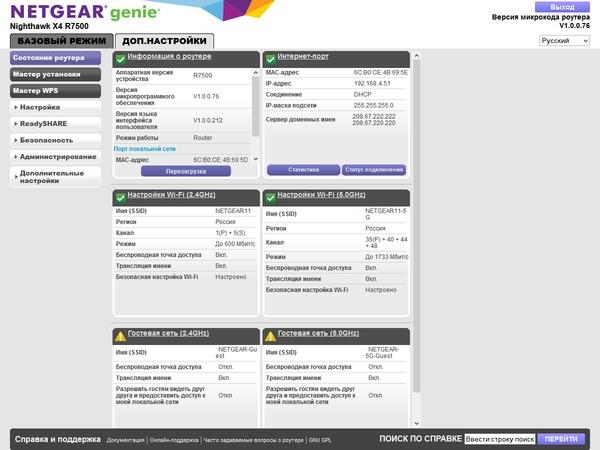The image size is (600, 450).
Task: Open Документация link in footer
Action: pyautogui.click(x=126, y=440)
